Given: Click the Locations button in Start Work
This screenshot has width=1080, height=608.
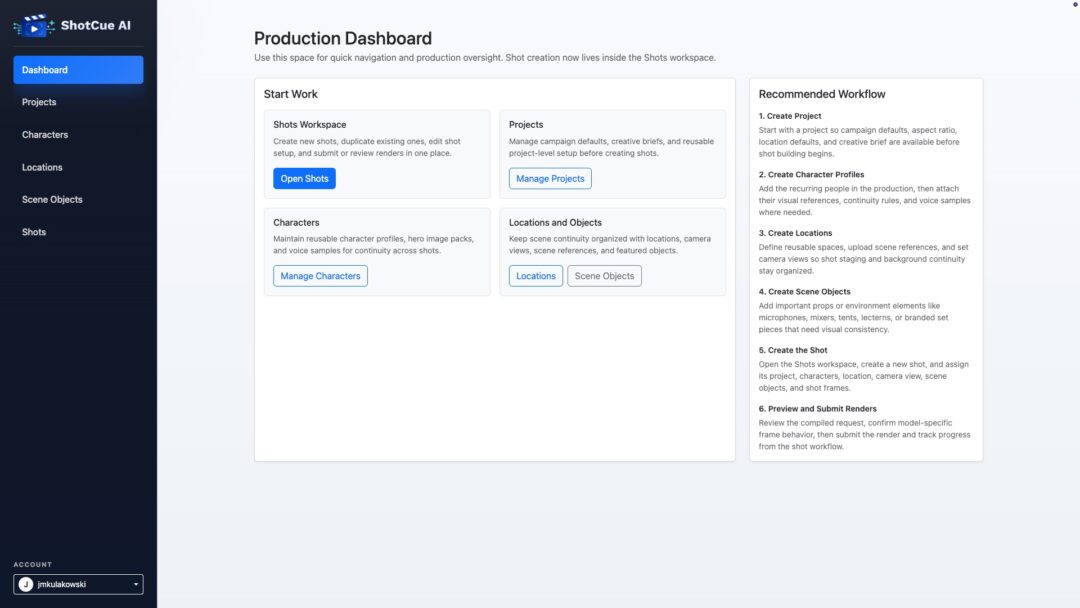Looking at the screenshot, I should 536,275.
